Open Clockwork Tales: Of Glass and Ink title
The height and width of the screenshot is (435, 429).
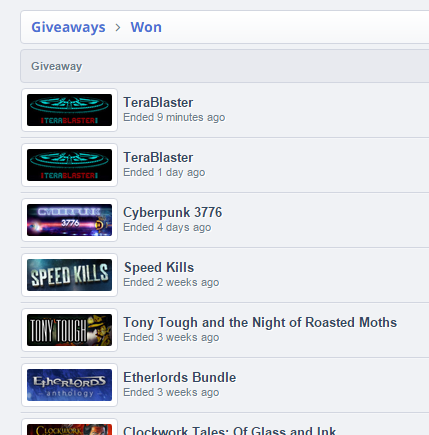[230, 430]
